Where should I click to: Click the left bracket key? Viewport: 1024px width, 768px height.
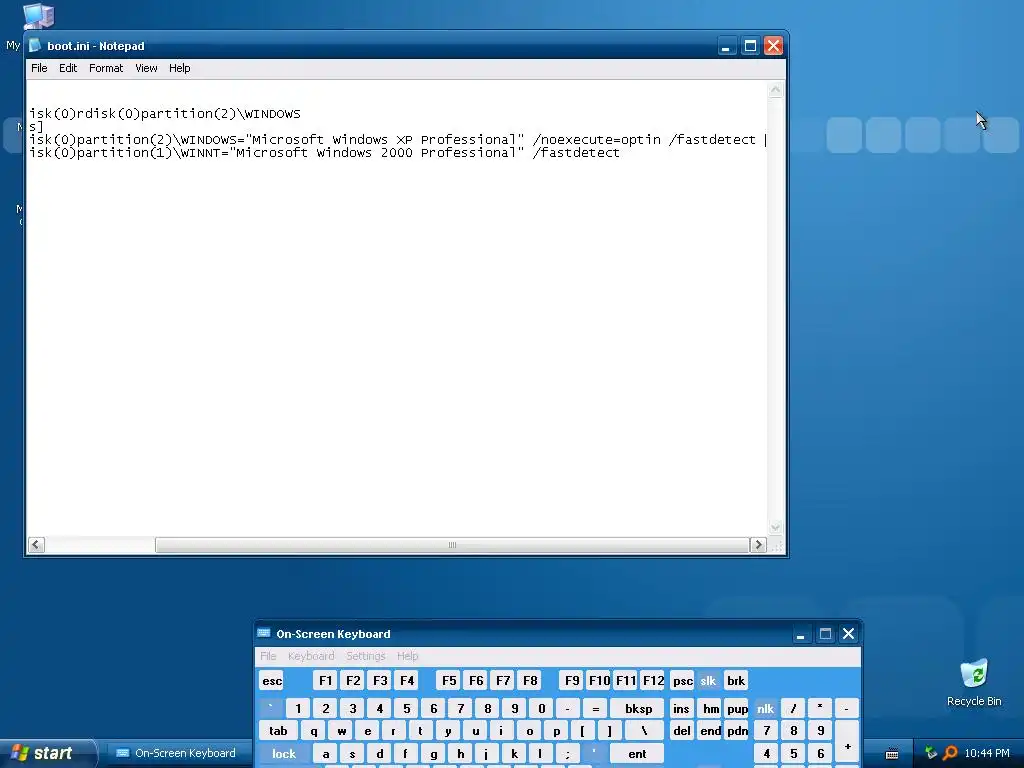coord(583,731)
